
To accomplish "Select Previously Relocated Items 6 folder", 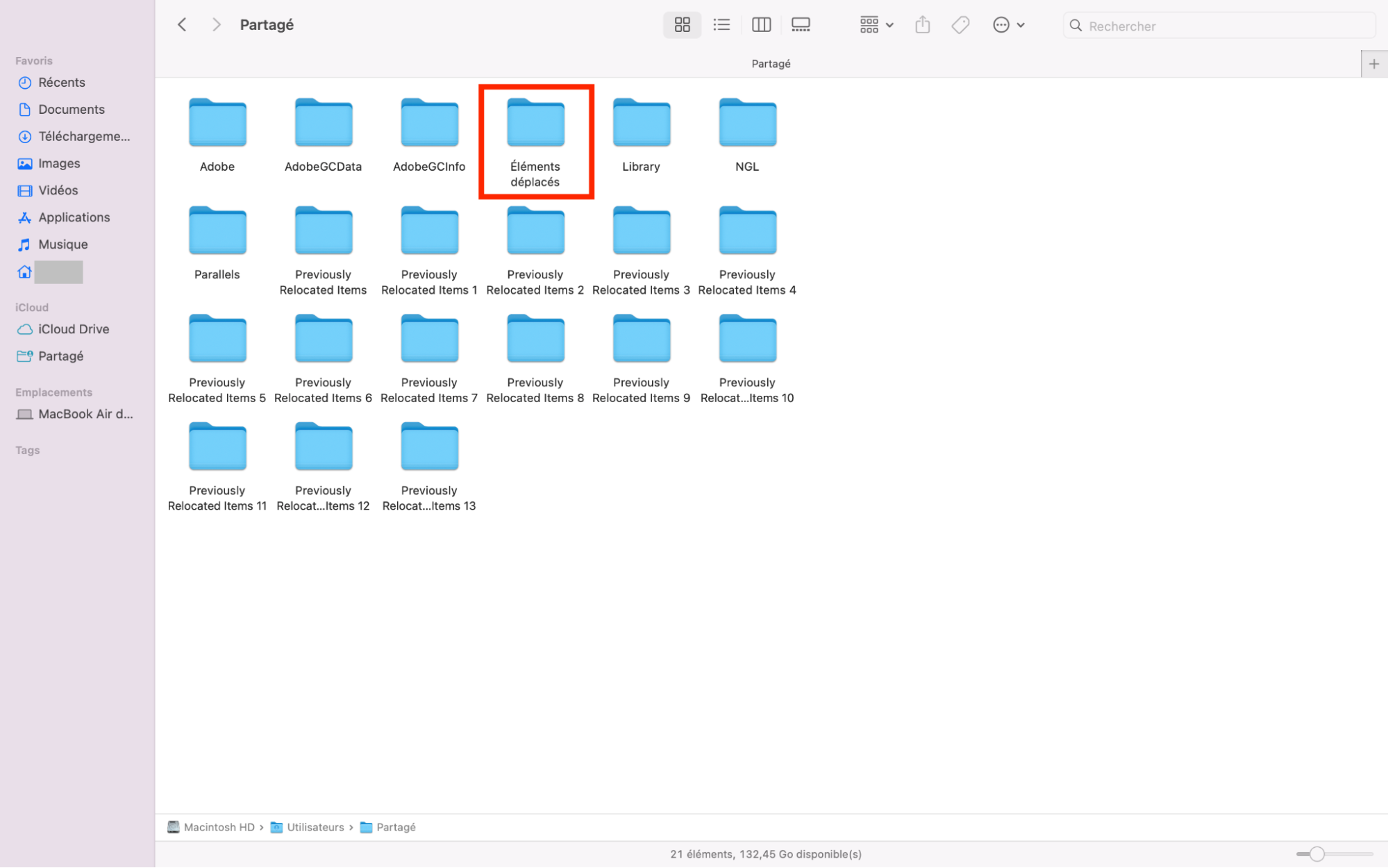I will 324,359.
